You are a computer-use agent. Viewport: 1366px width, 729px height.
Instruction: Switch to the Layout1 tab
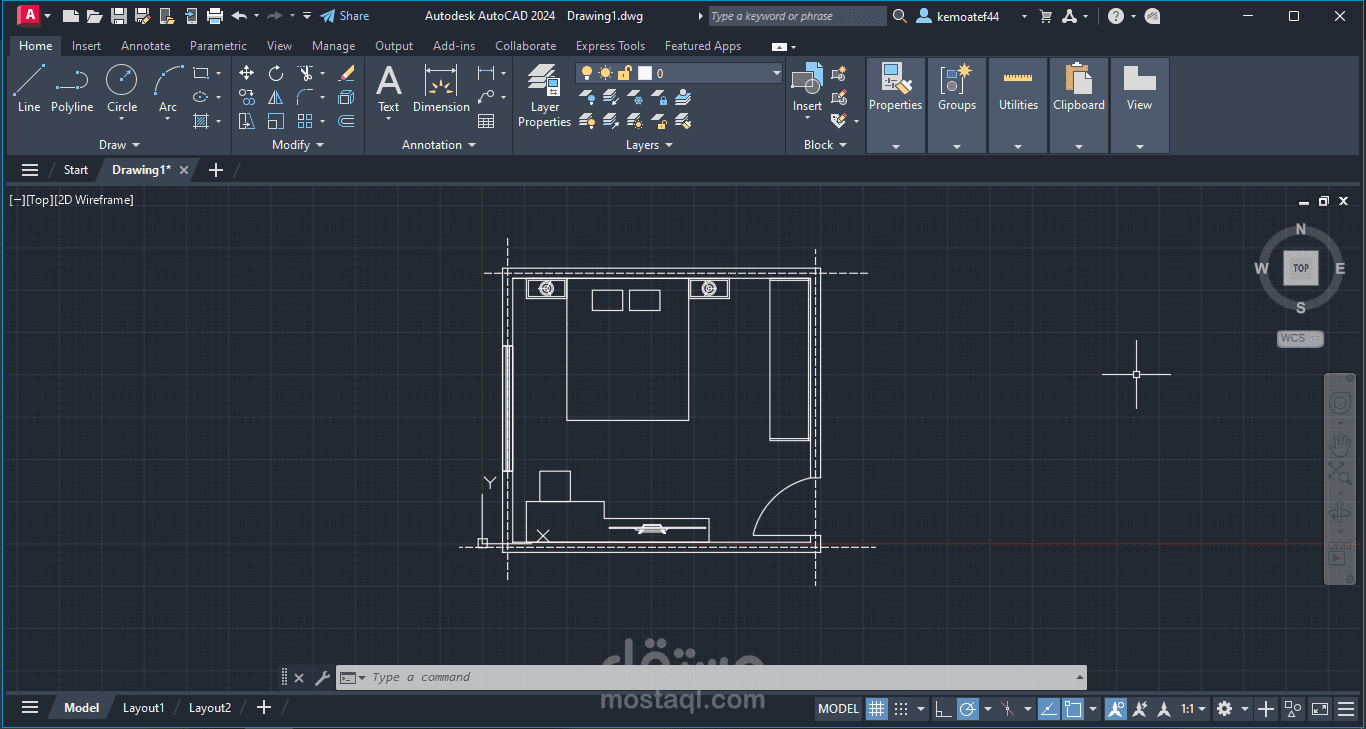coord(143,707)
